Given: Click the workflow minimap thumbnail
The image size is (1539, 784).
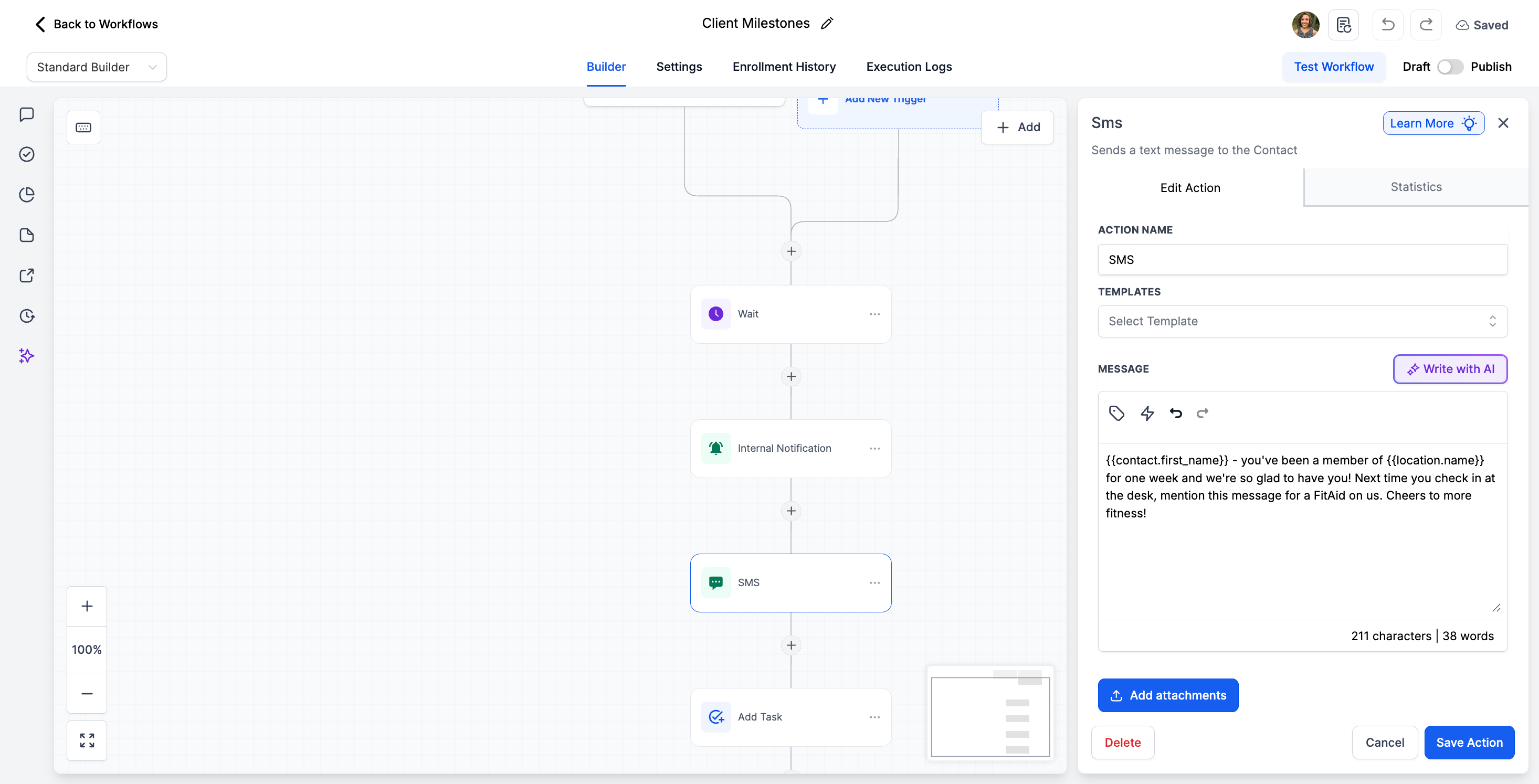Looking at the screenshot, I should tap(990, 715).
